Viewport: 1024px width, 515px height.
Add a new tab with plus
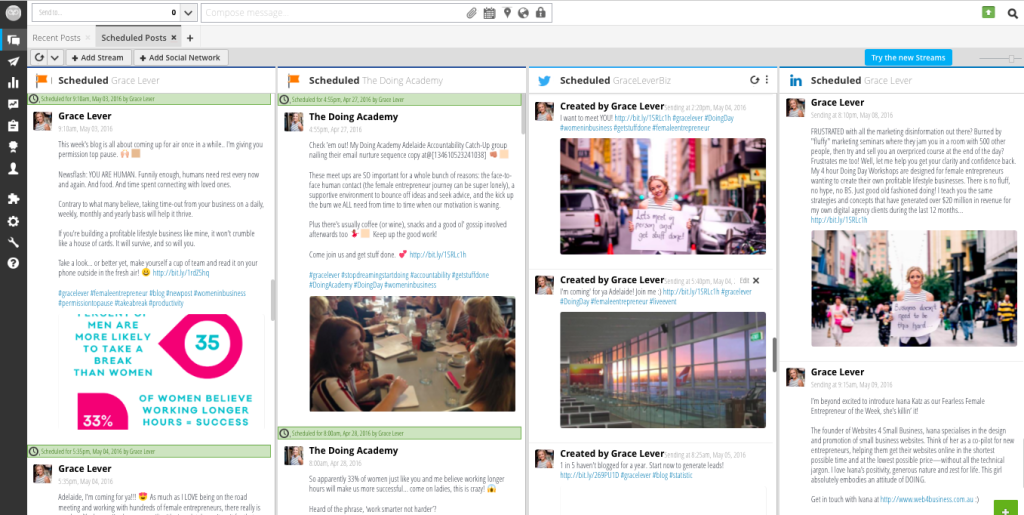click(189, 38)
